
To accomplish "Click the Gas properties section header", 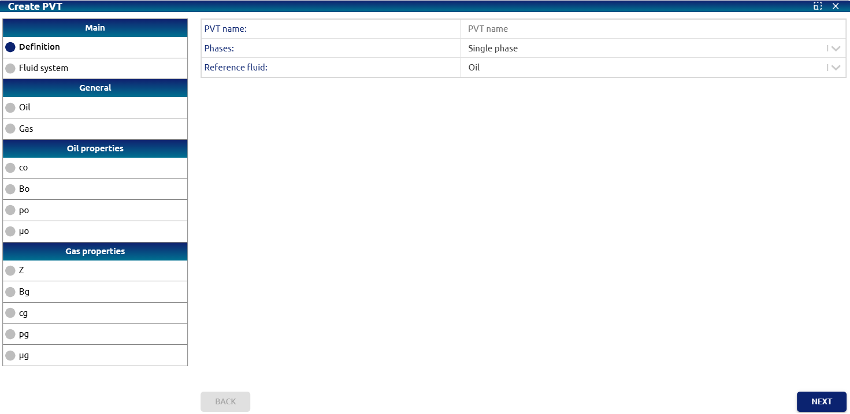I will click(x=95, y=251).
